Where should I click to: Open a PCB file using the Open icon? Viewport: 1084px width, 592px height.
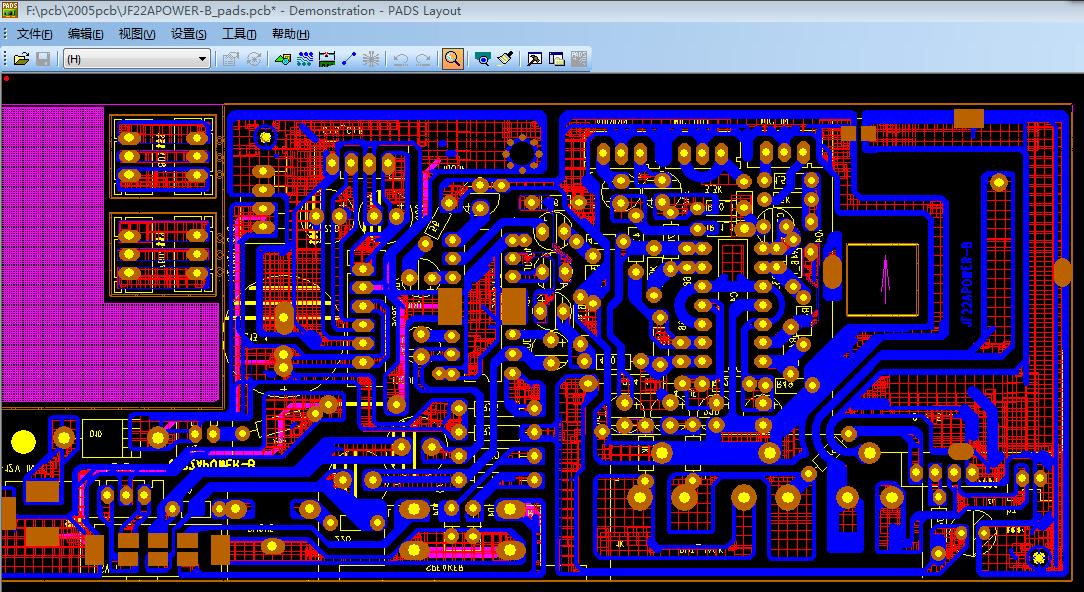point(22,58)
